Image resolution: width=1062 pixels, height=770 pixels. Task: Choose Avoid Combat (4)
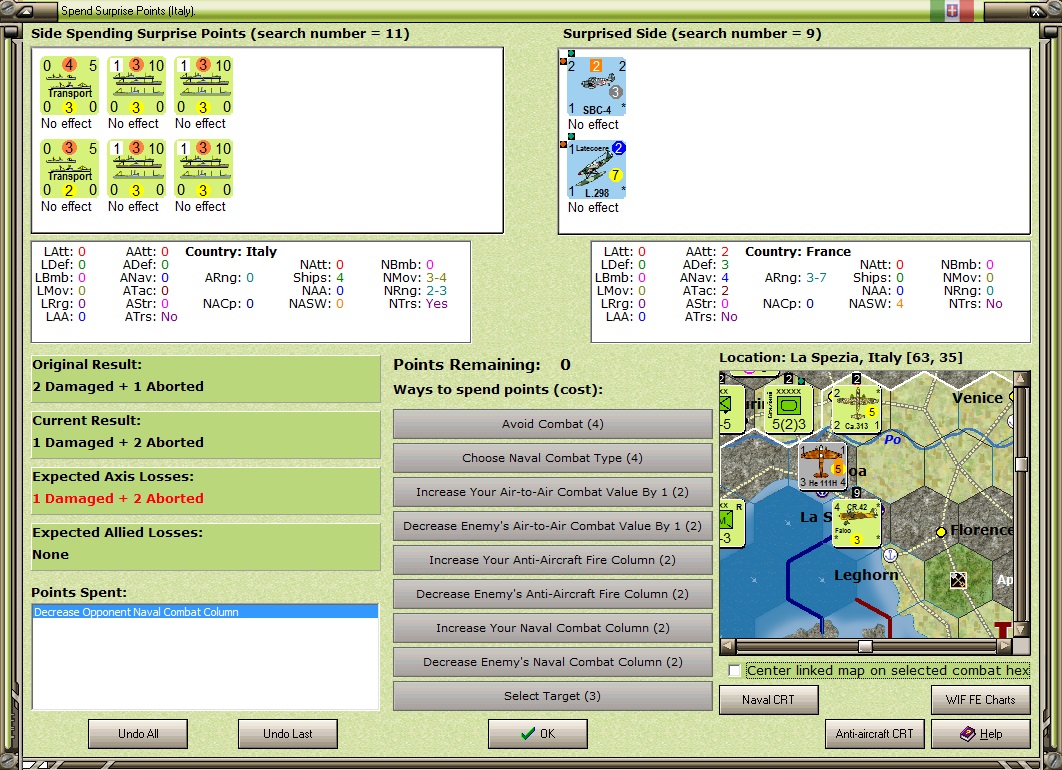point(553,424)
